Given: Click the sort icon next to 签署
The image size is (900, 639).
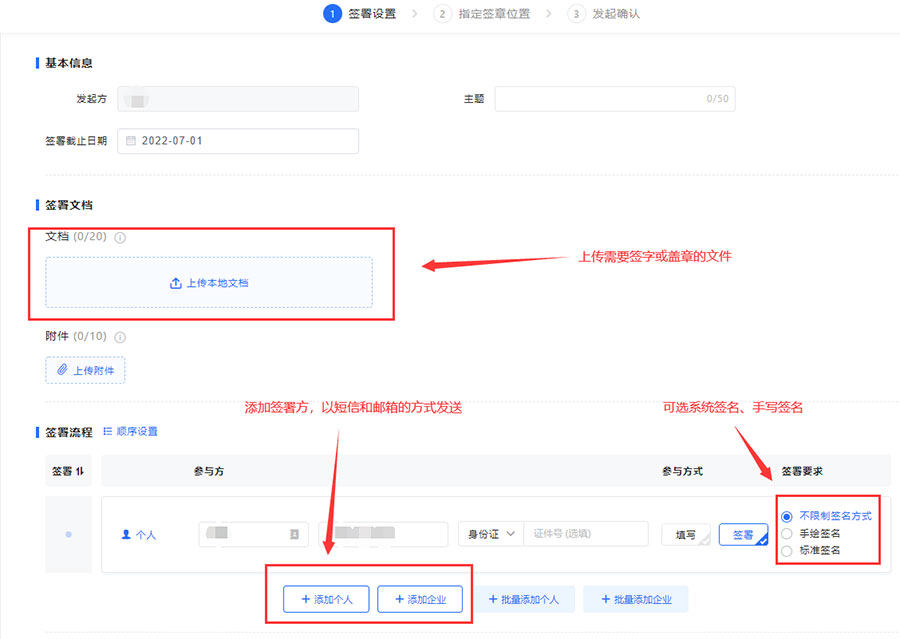Looking at the screenshot, I should [x=84, y=471].
